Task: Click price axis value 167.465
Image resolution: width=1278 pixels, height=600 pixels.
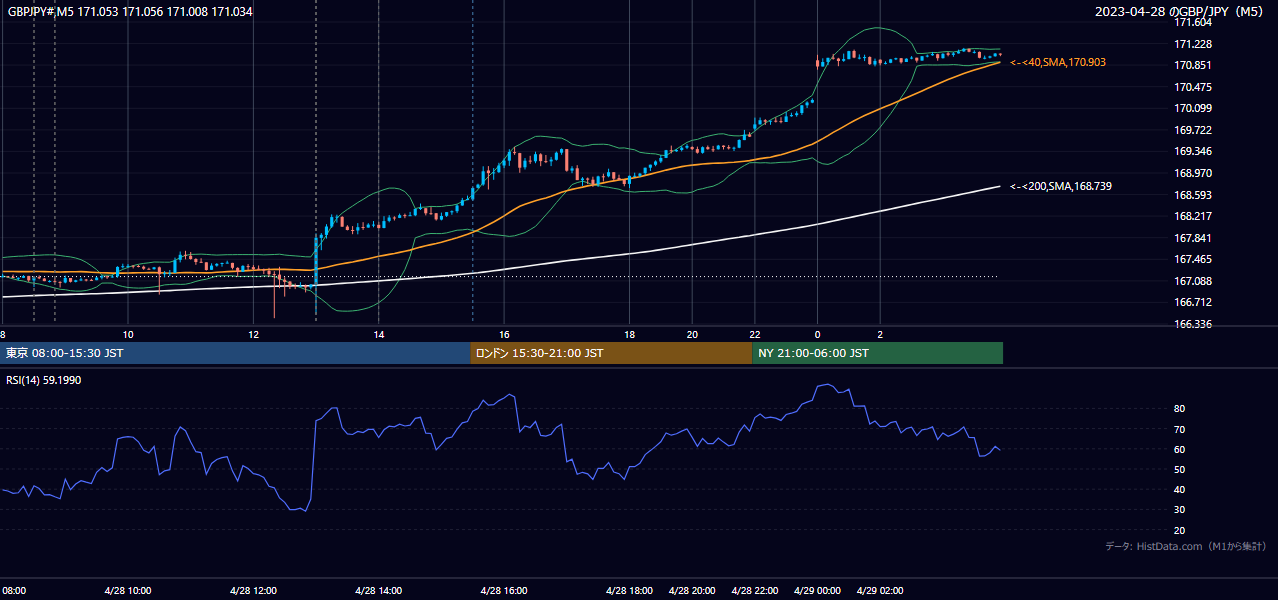Action: [1192, 259]
